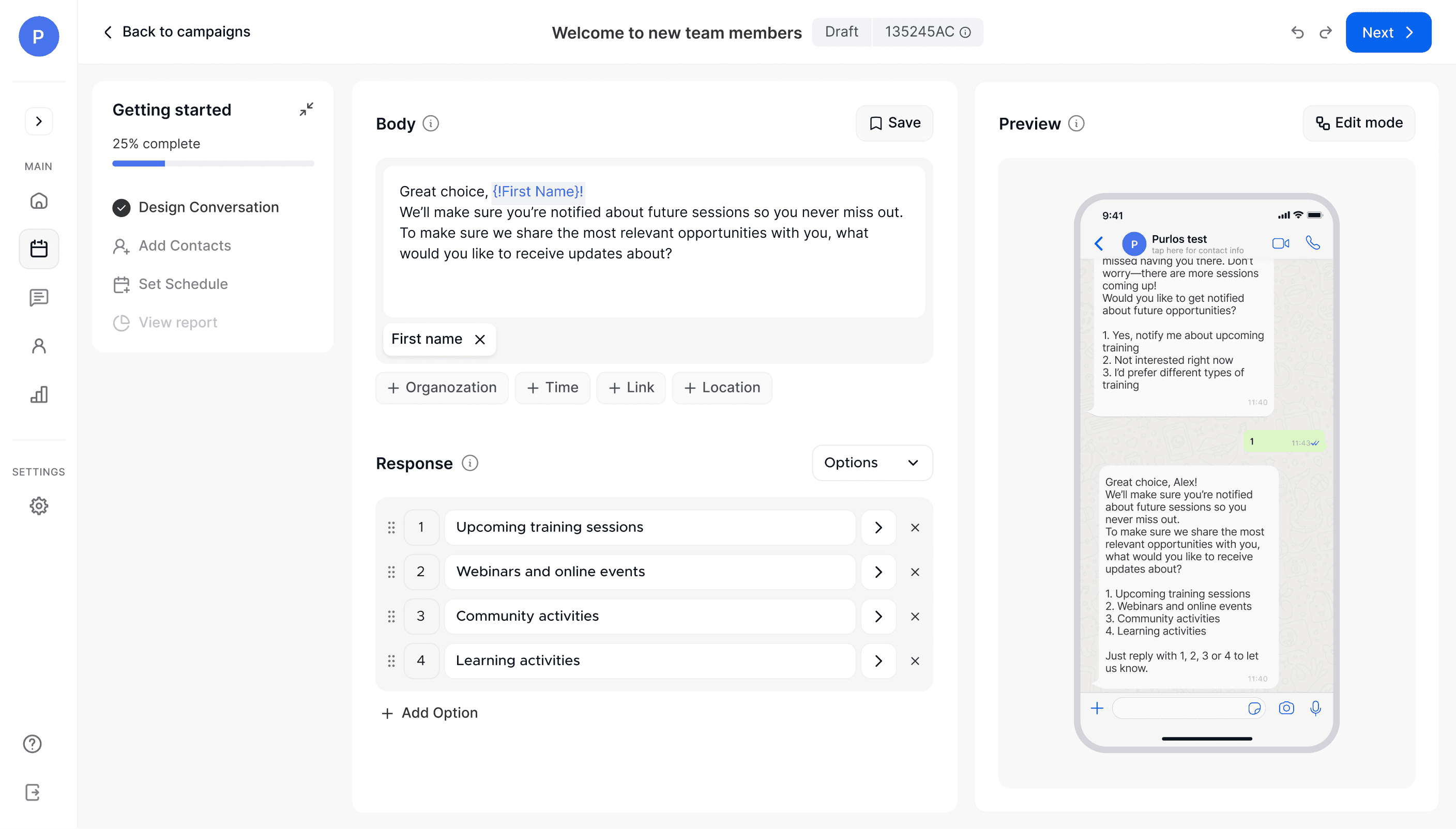Tap the phone call icon in preview
The height and width of the screenshot is (829, 1456).
click(x=1313, y=243)
